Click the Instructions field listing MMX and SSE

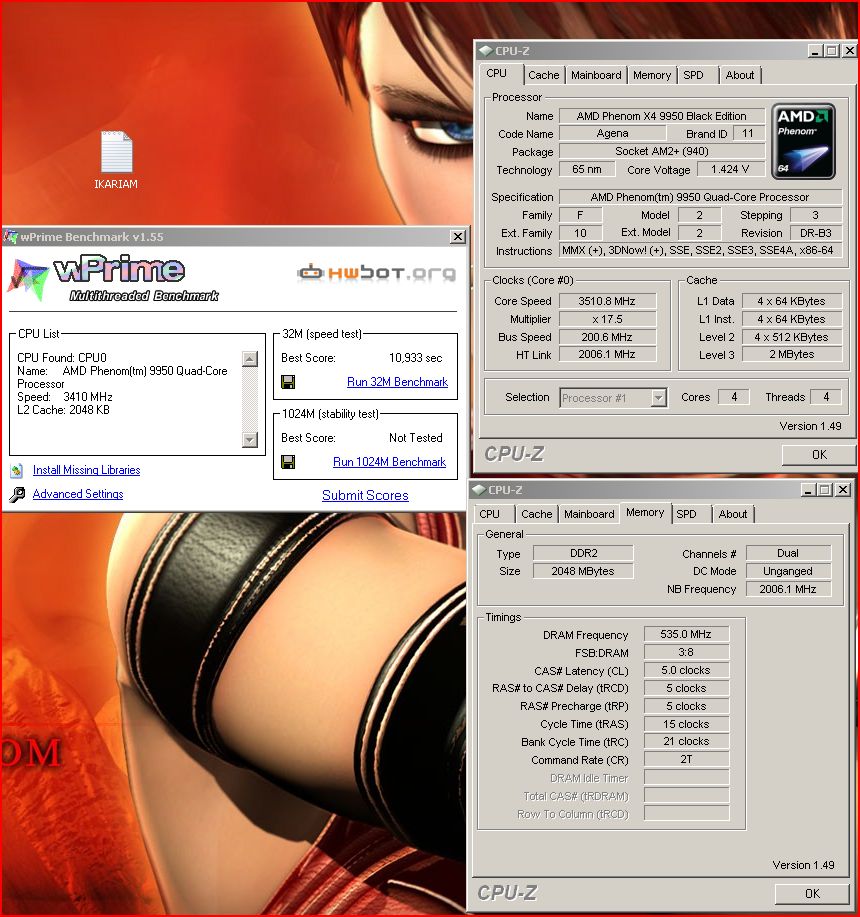tap(700, 250)
